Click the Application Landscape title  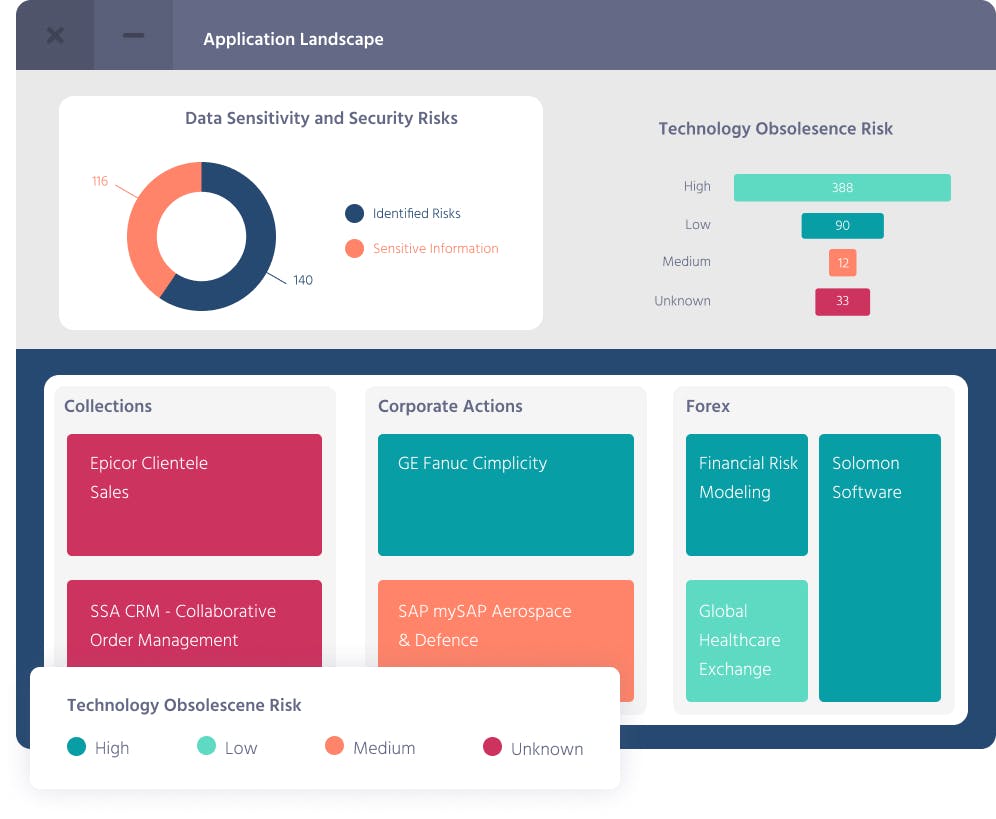coord(293,39)
